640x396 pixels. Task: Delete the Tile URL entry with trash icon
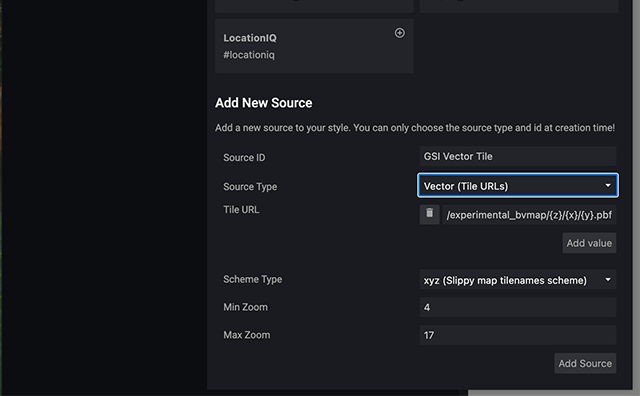coord(429,214)
